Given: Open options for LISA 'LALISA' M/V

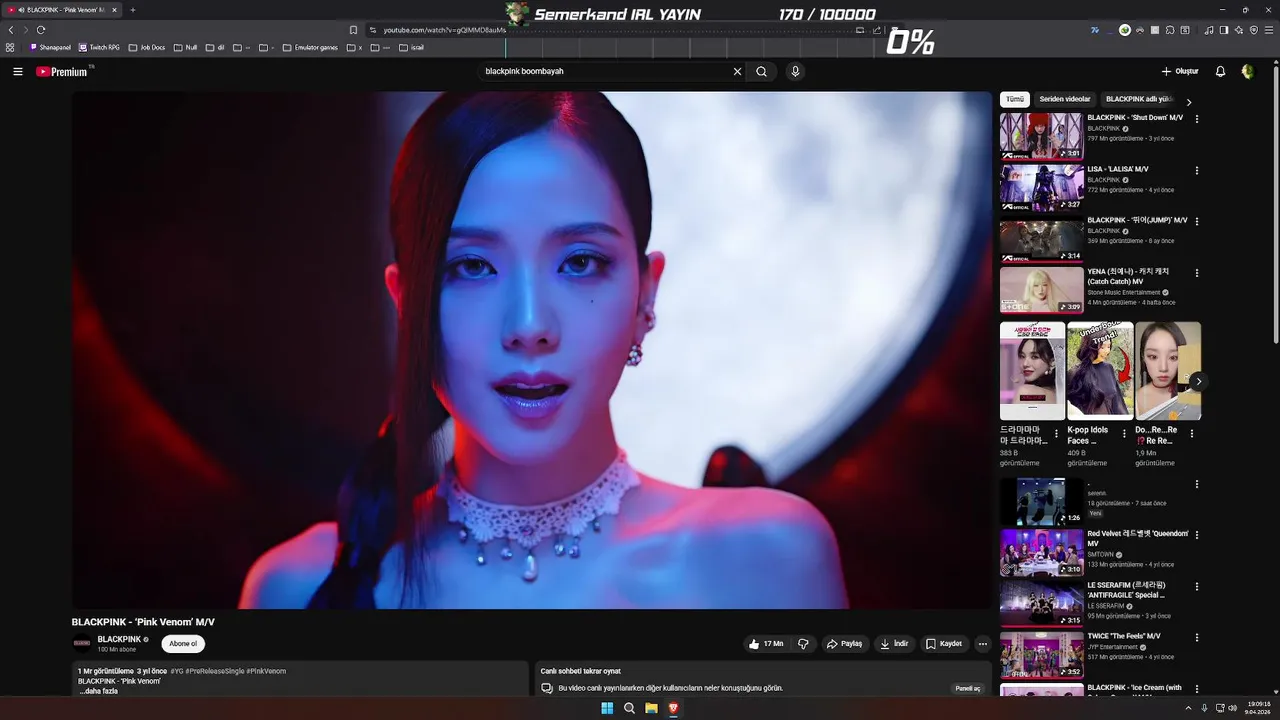Looking at the screenshot, I should 1197,171.
